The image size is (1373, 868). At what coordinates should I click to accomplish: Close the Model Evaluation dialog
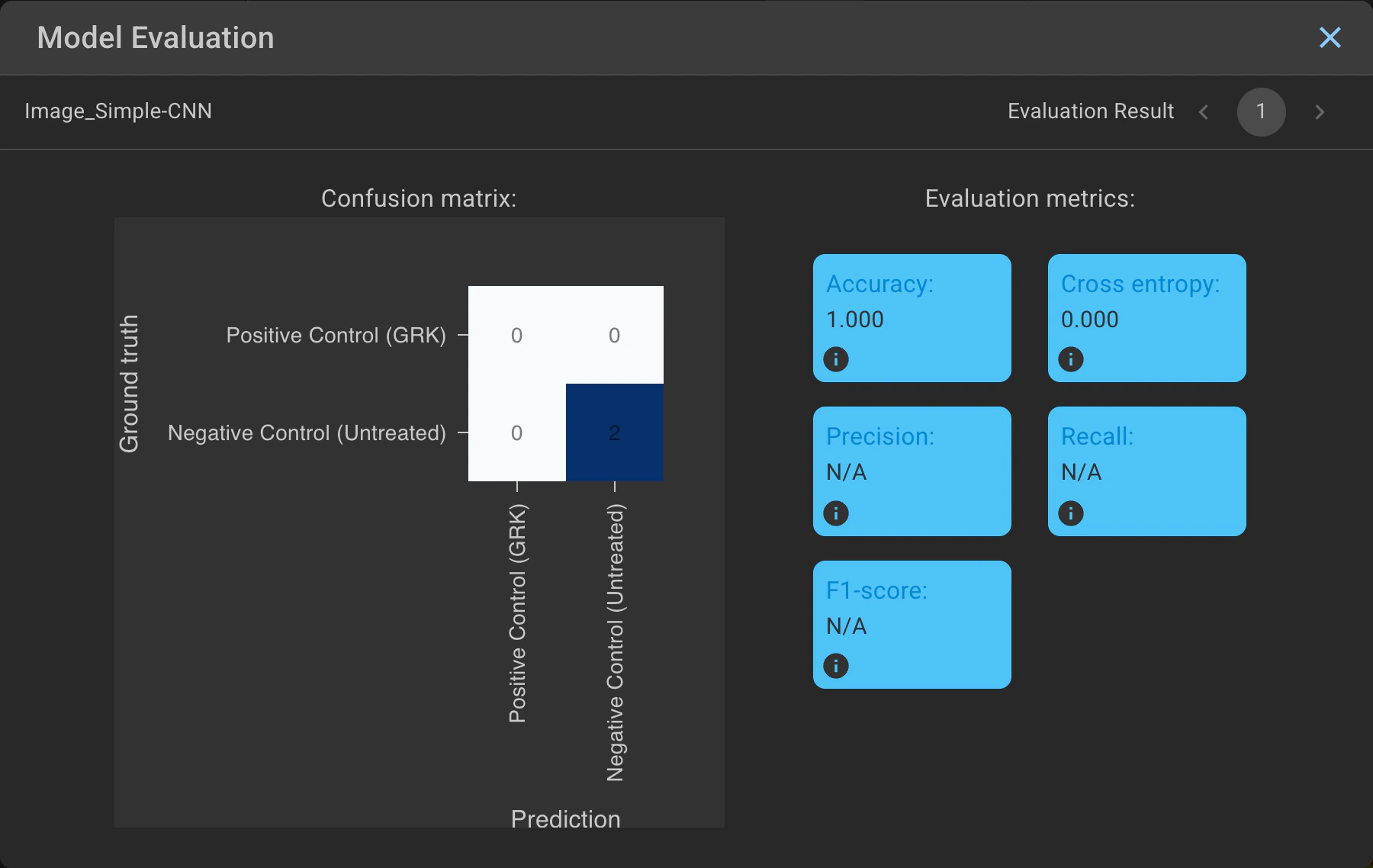pos(1330,37)
